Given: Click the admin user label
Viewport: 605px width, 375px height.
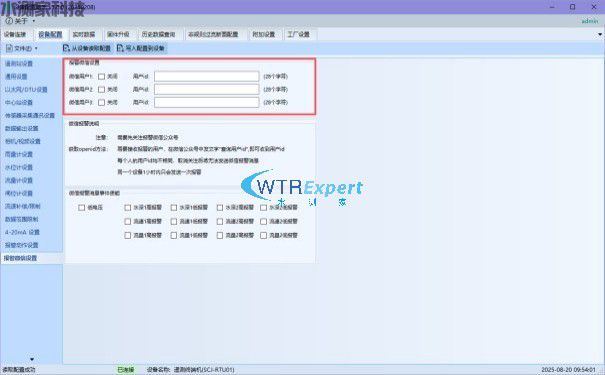Looking at the screenshot, I should pyautogui.click(x=590, y=21).
